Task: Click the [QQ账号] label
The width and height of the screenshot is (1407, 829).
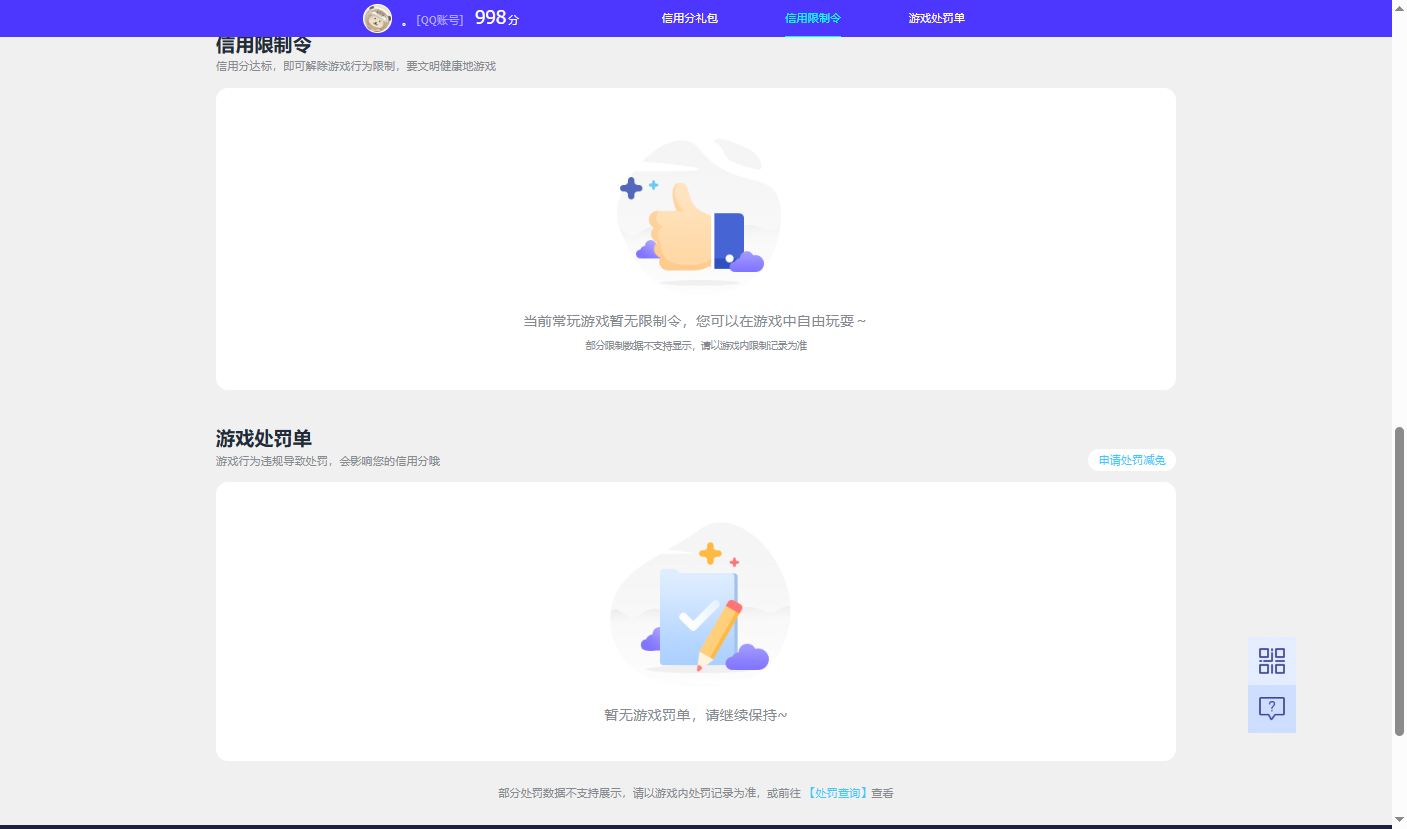Action: [x=440, y=19]
